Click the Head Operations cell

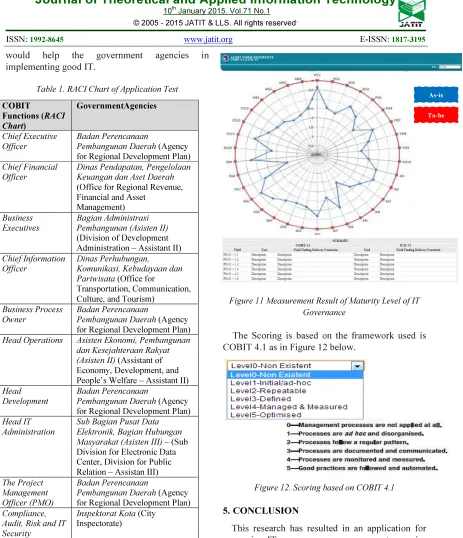tap(36, 360)
